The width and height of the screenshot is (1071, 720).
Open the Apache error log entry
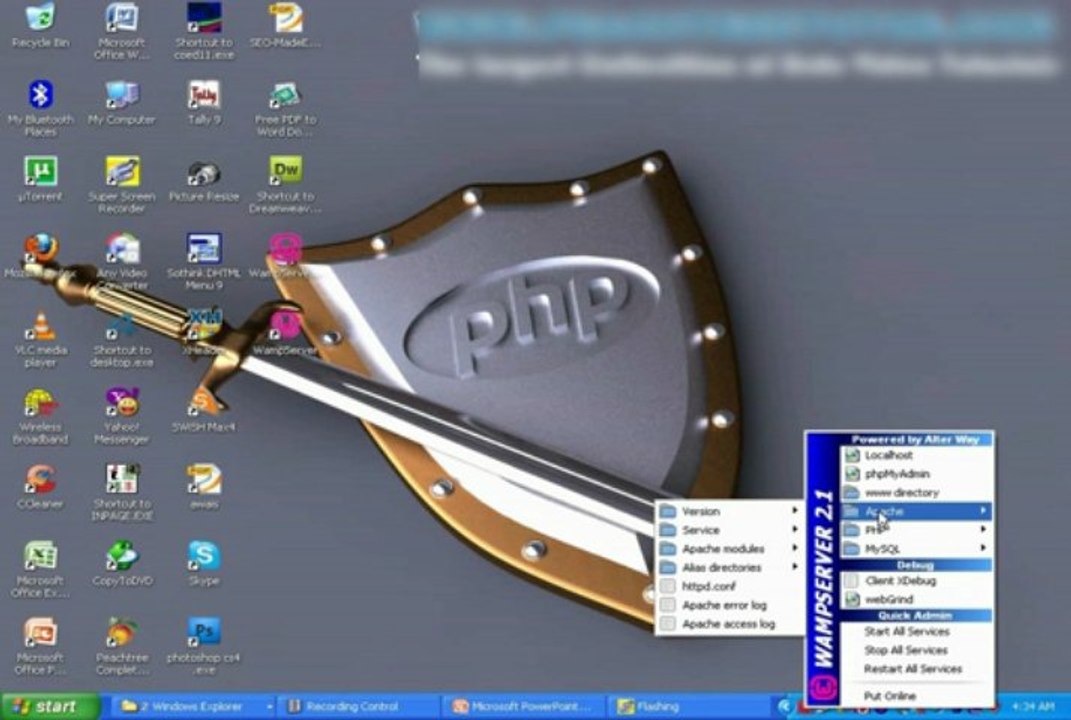[x=729, y=605]
